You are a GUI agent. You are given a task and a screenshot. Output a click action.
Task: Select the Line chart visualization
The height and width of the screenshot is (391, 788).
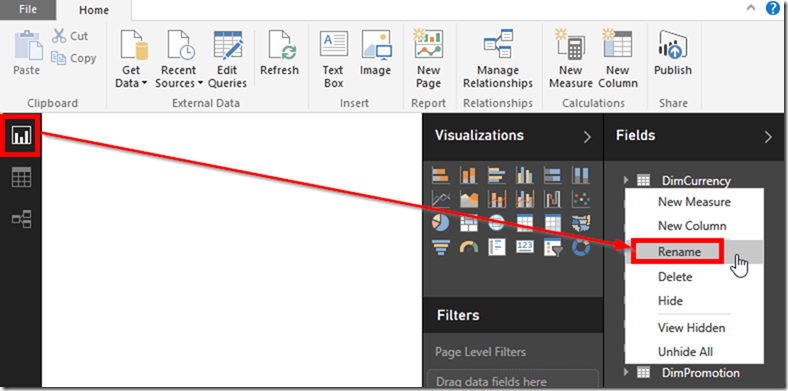point(441,200)
